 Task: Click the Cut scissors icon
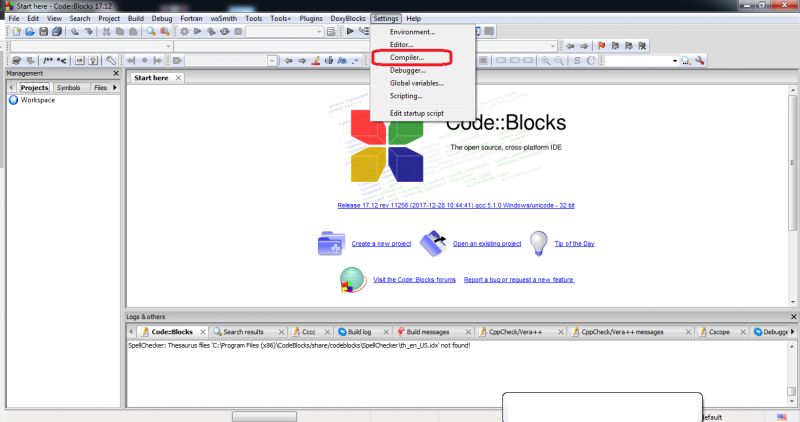pos(106,32)
